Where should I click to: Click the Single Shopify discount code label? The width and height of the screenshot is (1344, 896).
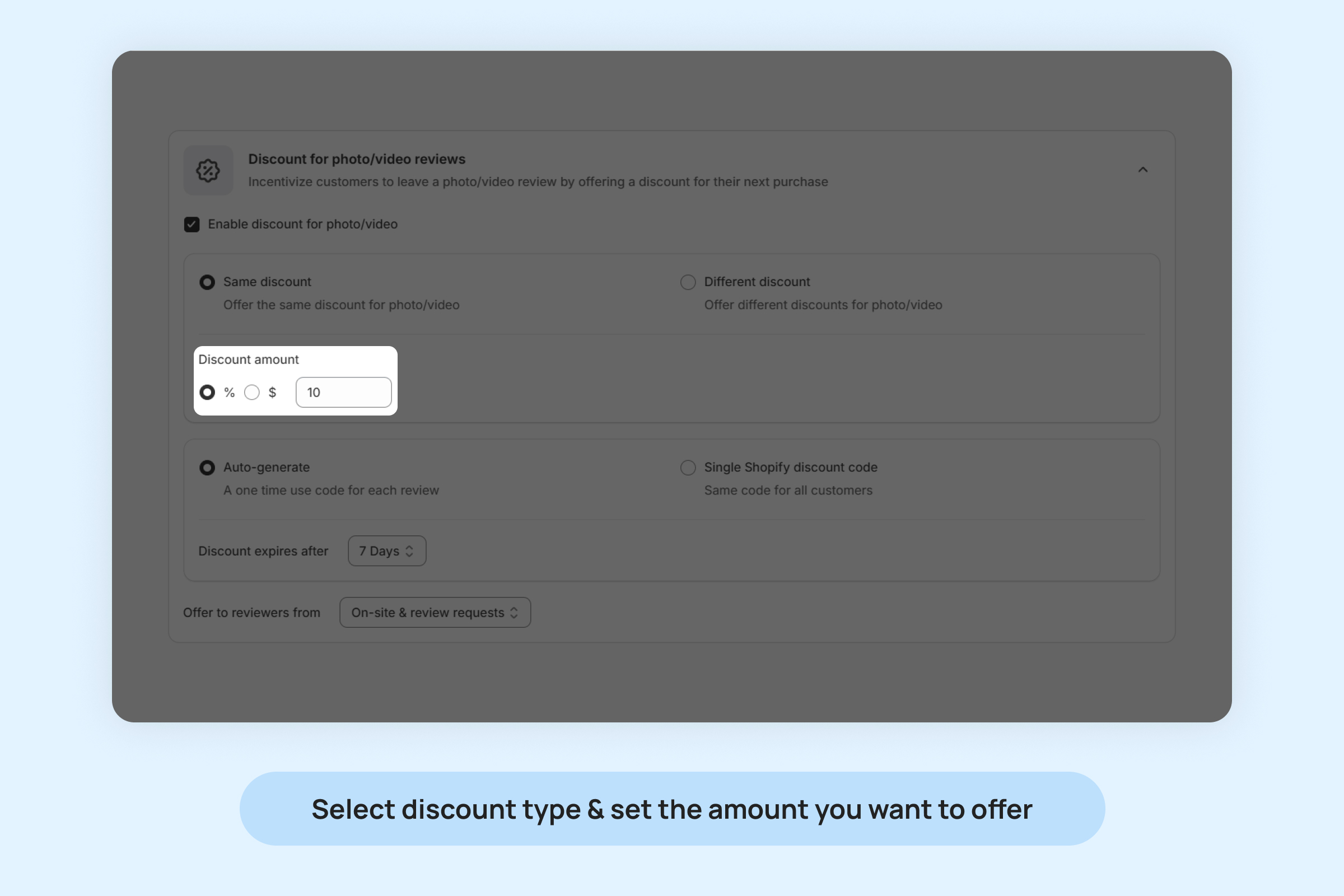[790, 468]
